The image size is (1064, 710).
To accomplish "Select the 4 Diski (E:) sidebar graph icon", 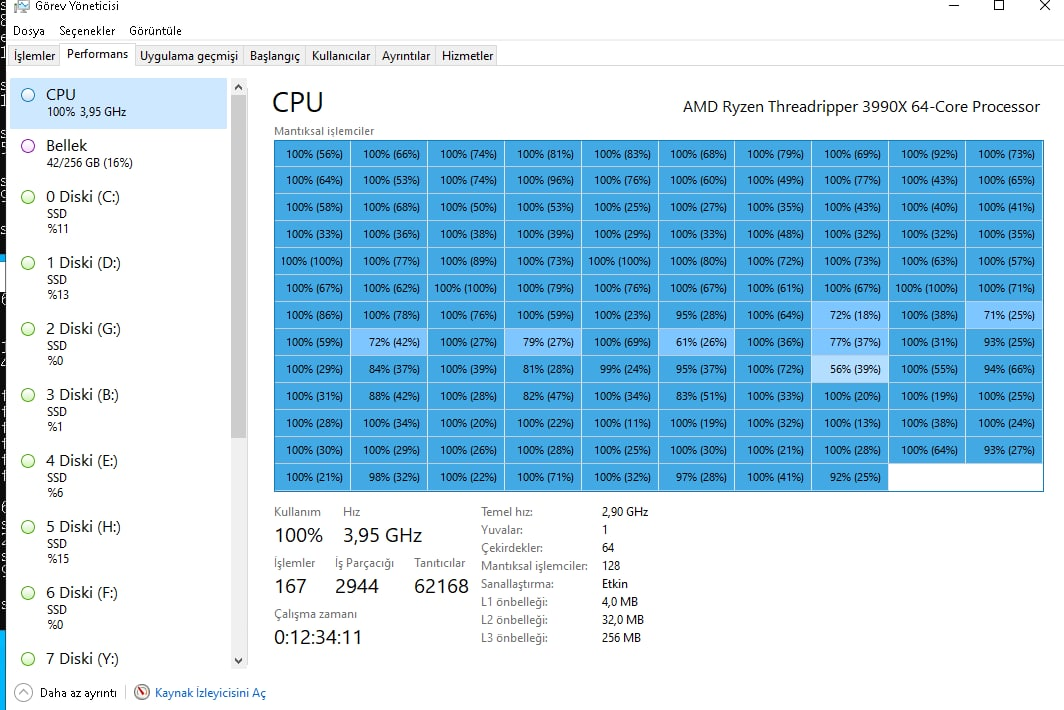I will point(27,461).
